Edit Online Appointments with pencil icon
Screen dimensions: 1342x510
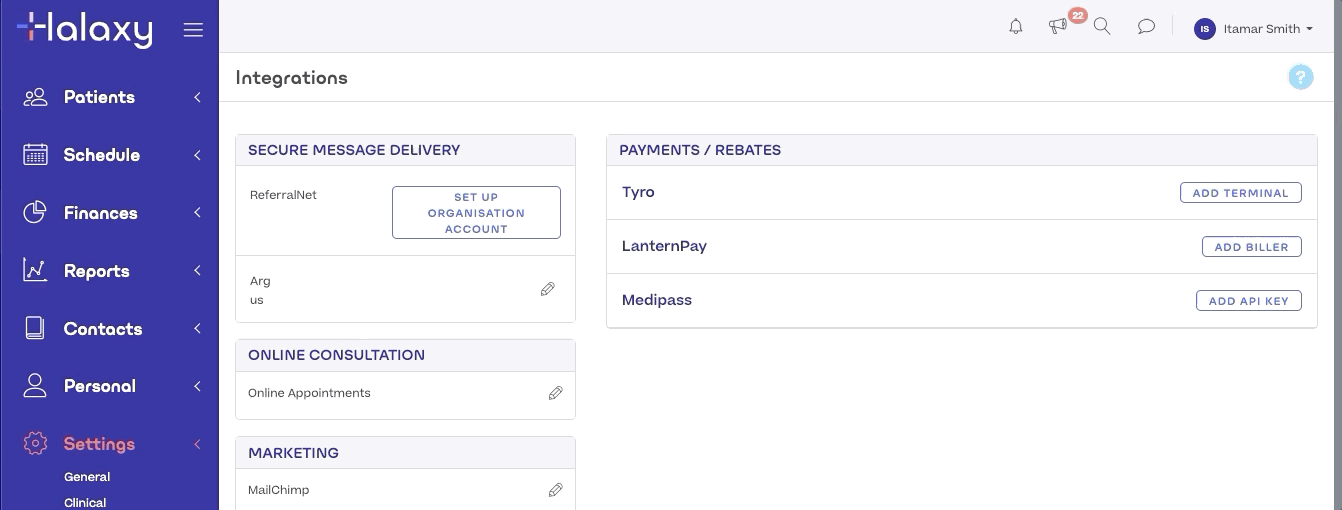tap(555, 393)
